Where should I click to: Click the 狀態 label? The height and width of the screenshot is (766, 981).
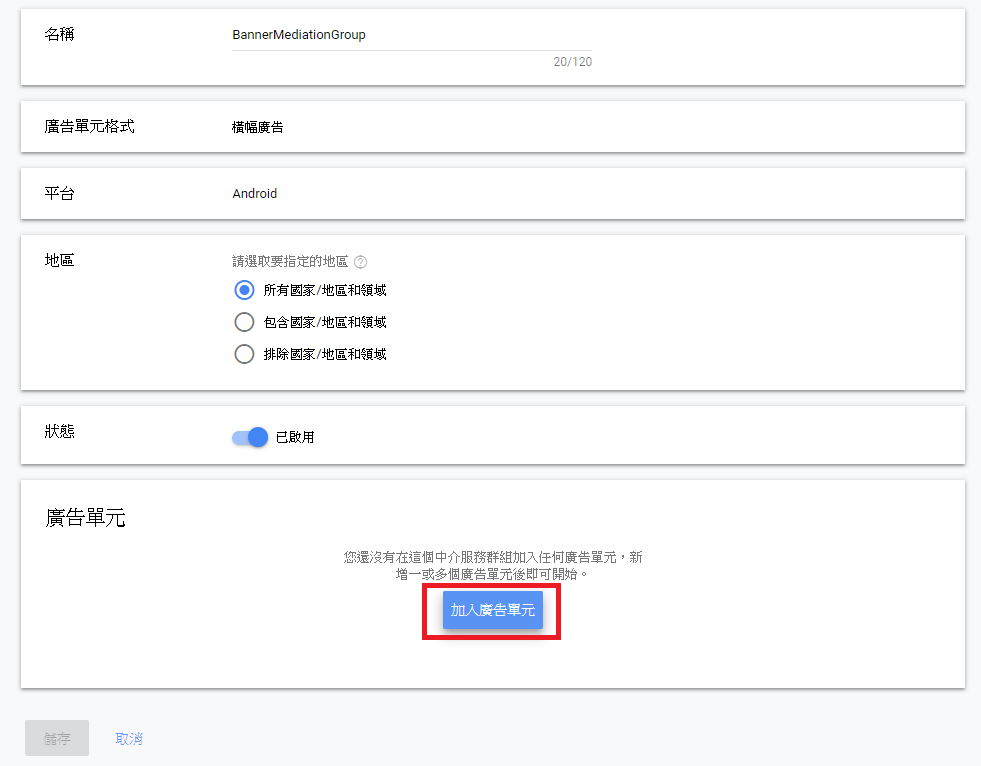click(x=59, y=431)
